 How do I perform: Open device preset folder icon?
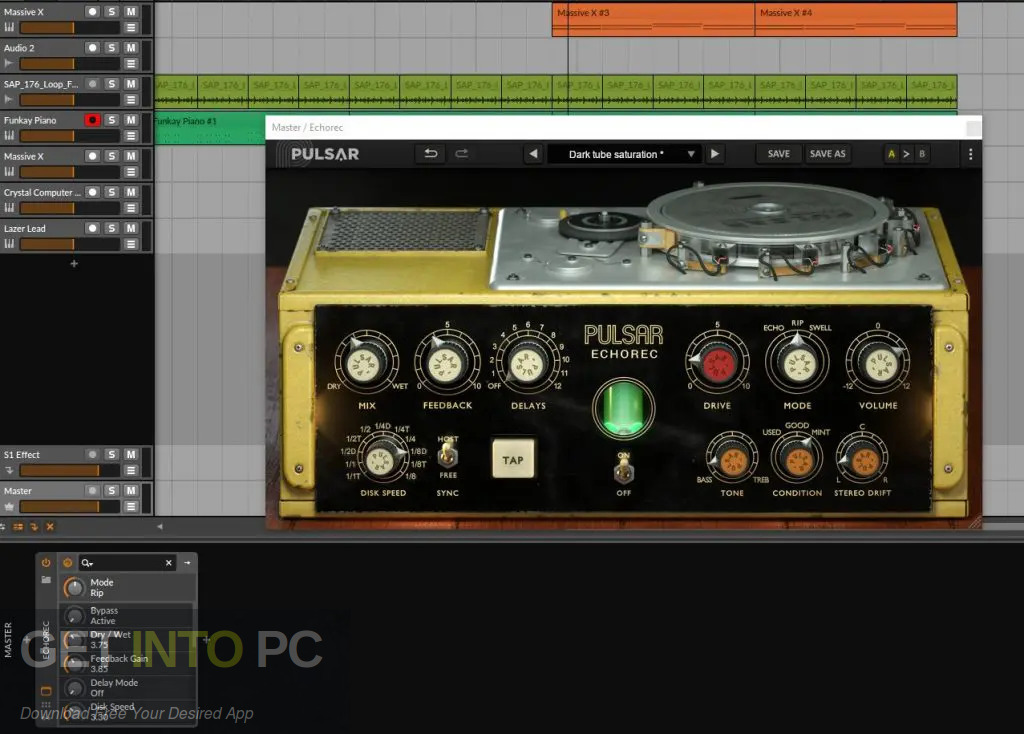click(x=46, y=579)
